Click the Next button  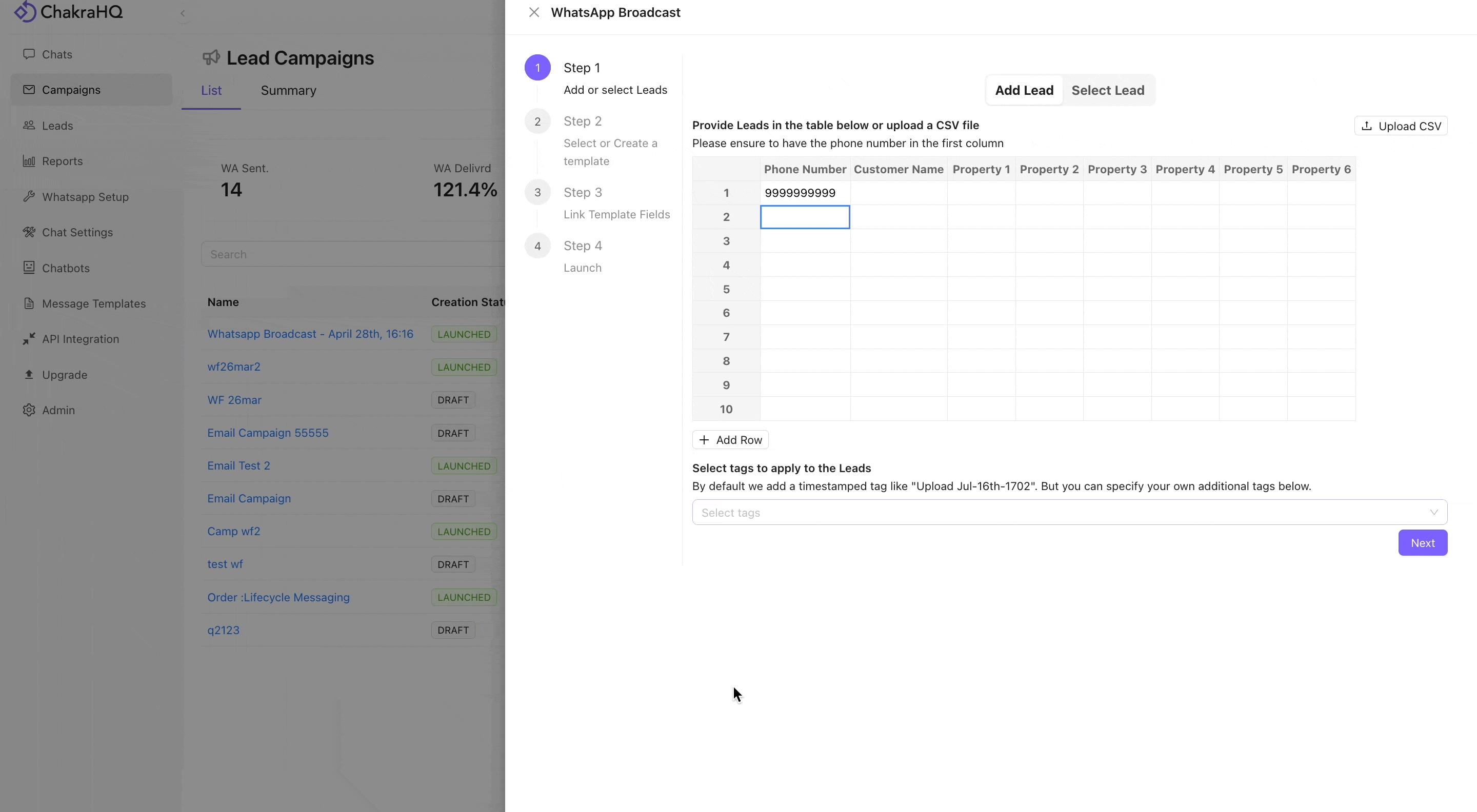pos(1423,543)
